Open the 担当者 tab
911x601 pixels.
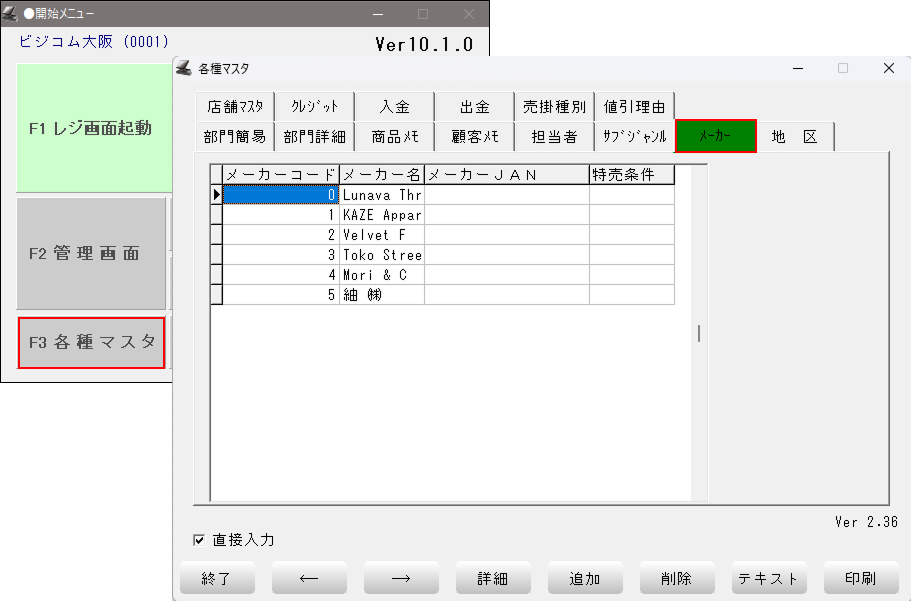[x=554, y=137]
